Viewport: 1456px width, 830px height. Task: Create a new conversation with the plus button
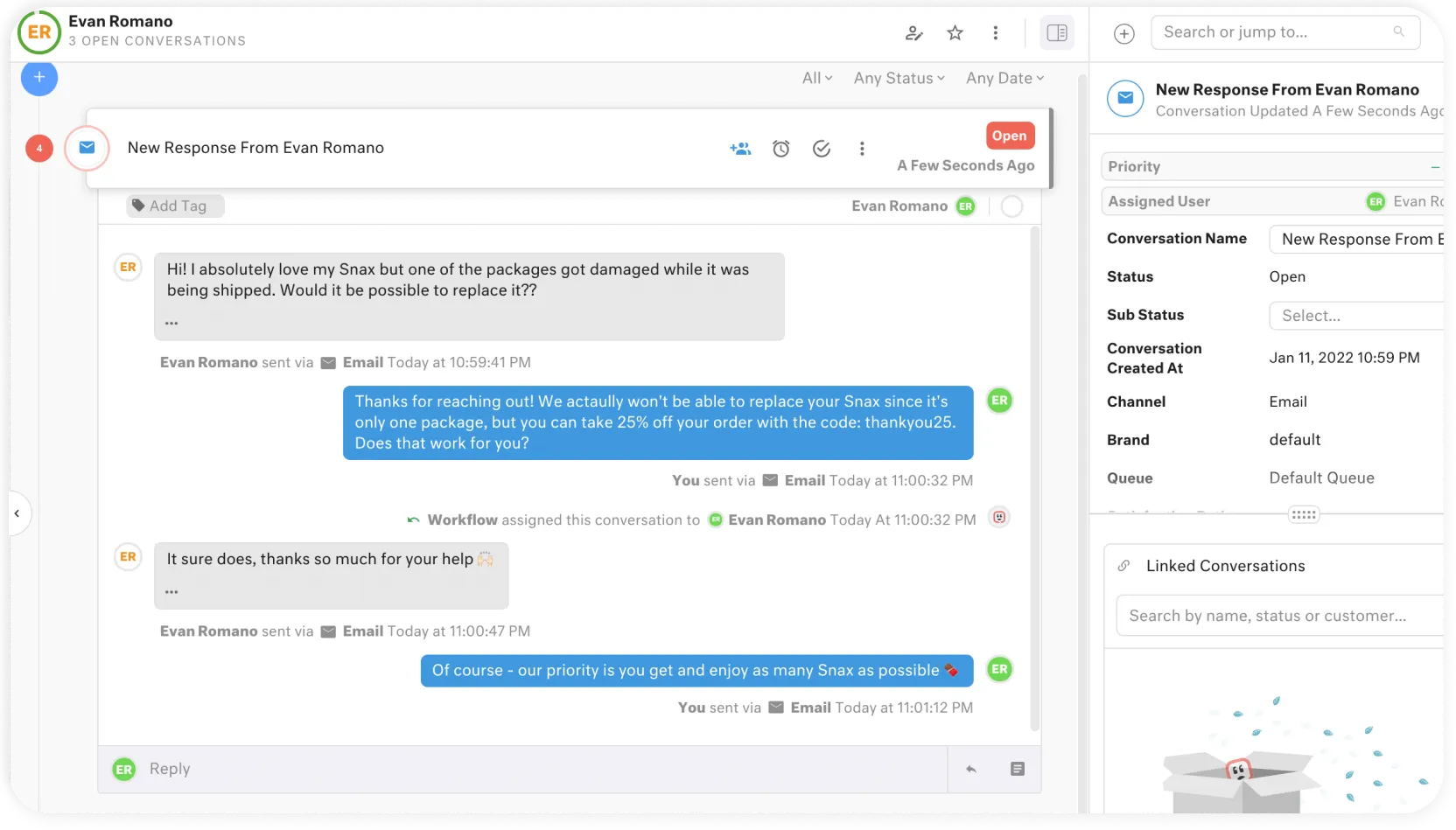(x=38, y=78)
